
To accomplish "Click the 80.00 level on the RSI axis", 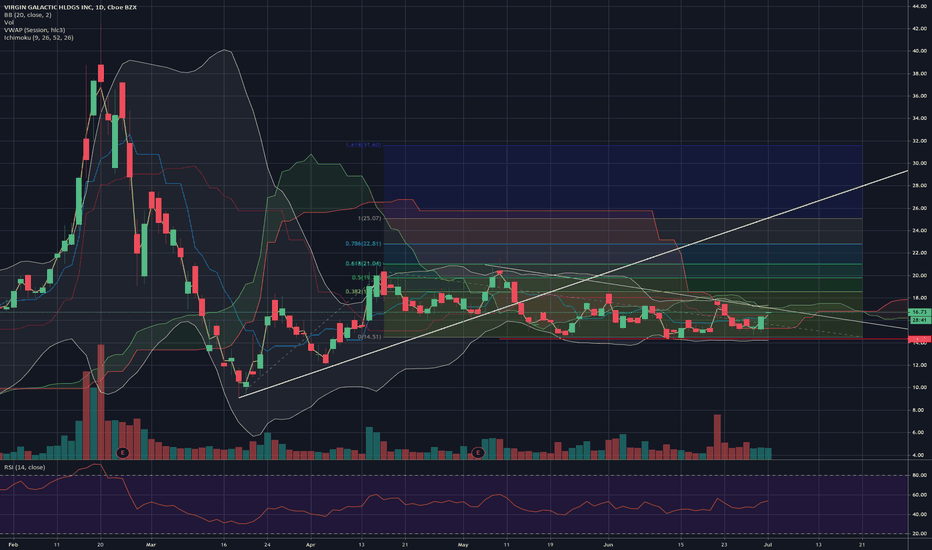I will coord(919,476).
